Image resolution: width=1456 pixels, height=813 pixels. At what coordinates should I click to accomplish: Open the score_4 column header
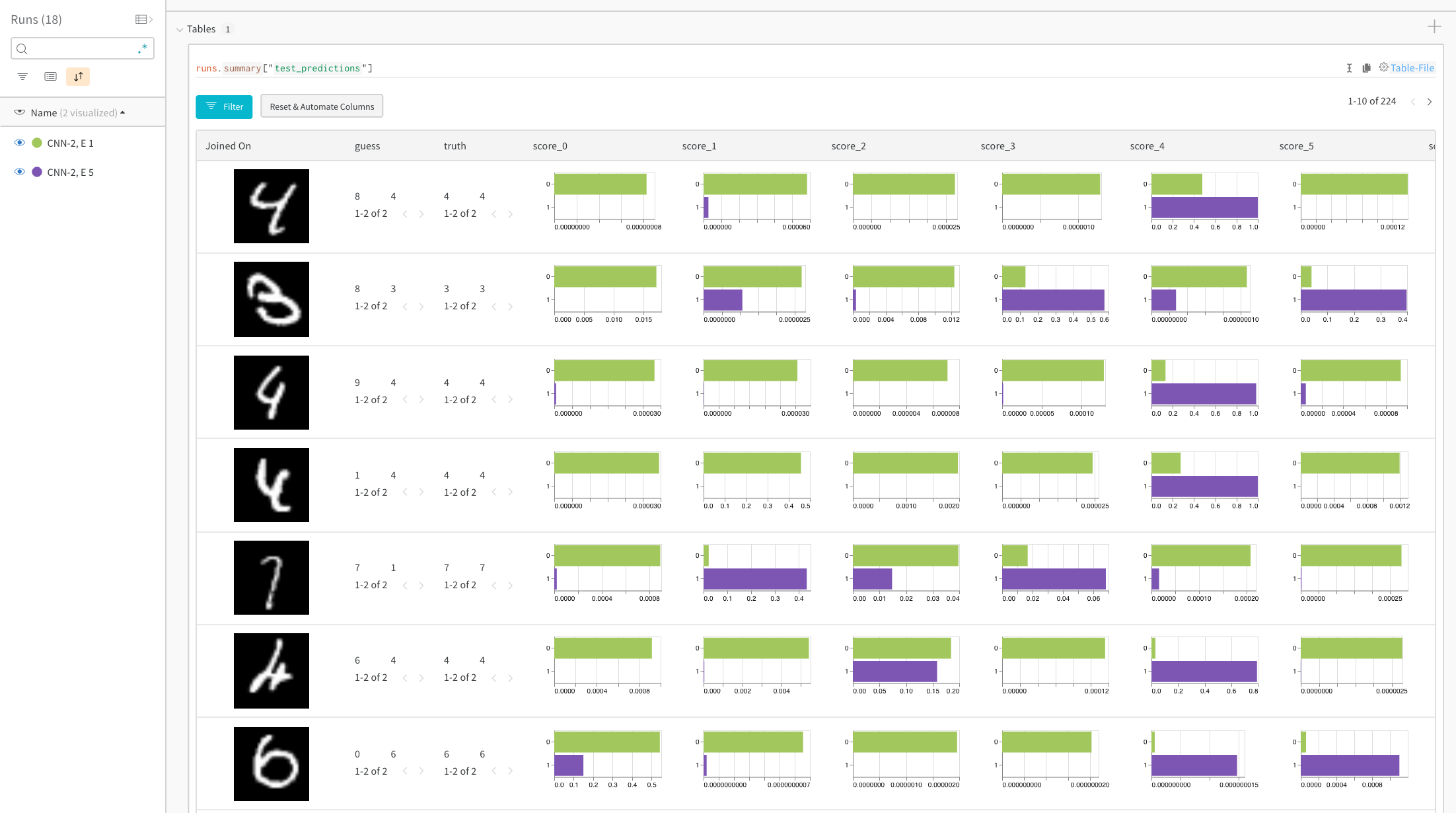point(1147,146)
